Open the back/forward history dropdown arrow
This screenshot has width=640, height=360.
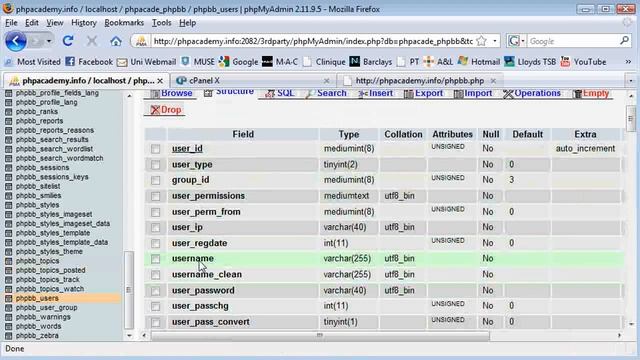[49, 41]
